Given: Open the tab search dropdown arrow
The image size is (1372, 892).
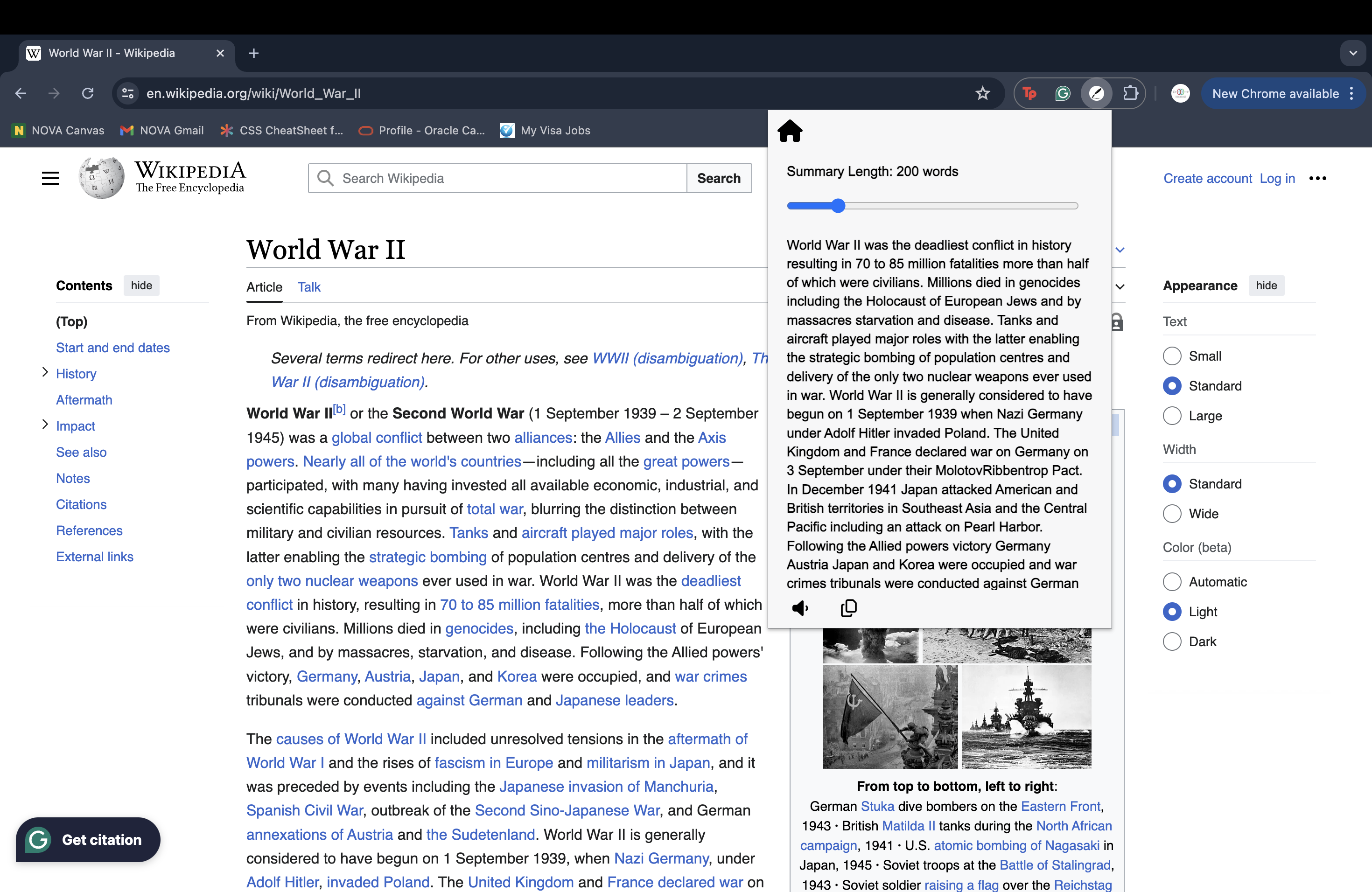Looking at the screenshot, I should point(1353,53).
